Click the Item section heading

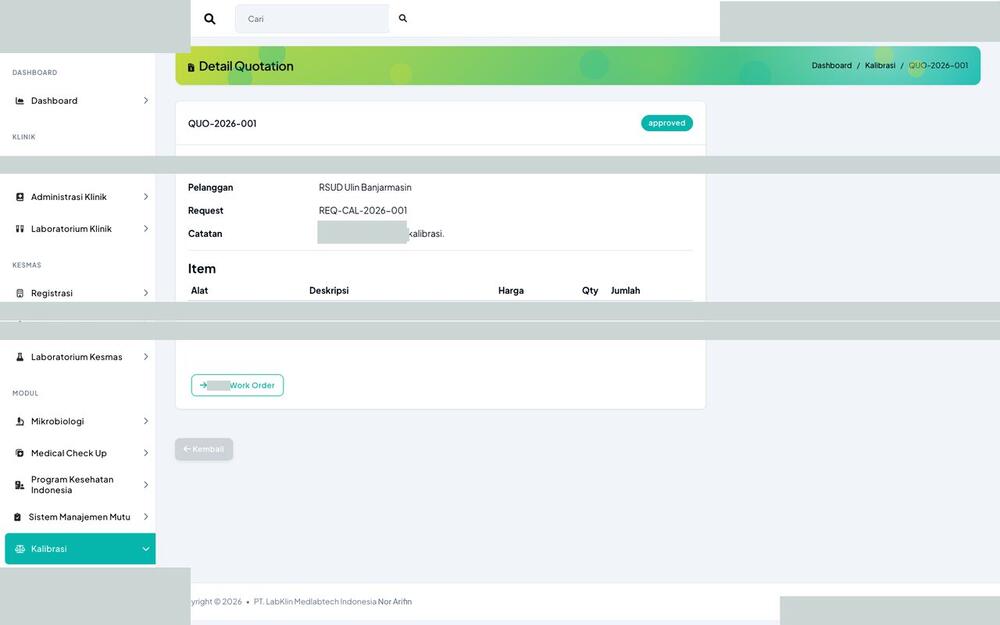coord(202,269)
